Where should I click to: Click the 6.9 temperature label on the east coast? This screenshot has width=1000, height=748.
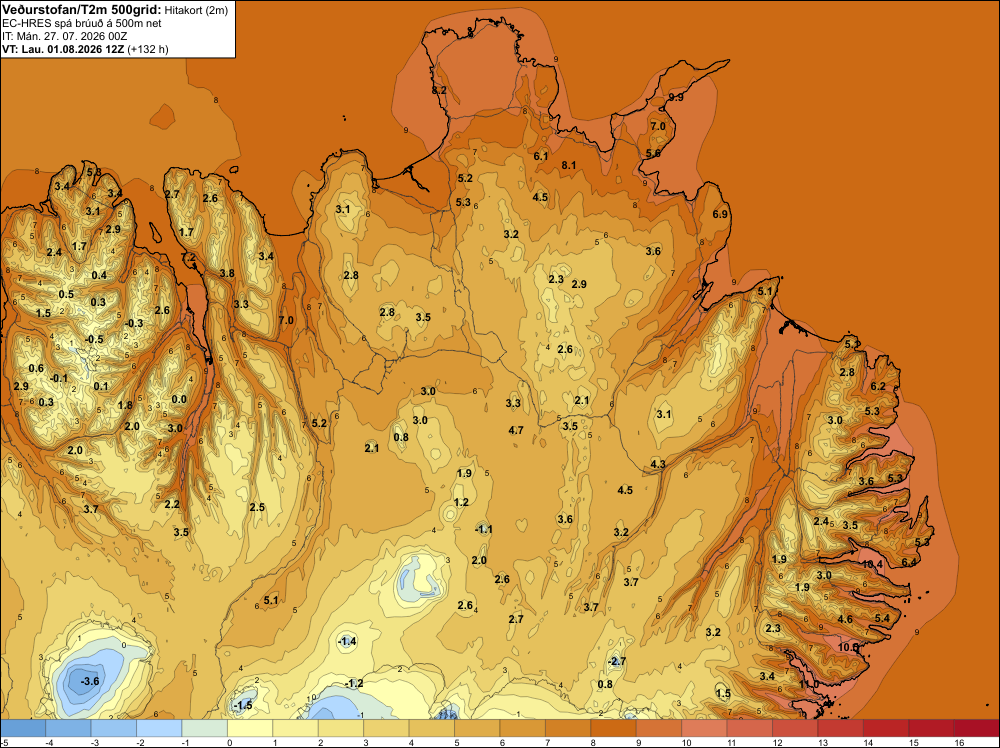tap(720, 214)
